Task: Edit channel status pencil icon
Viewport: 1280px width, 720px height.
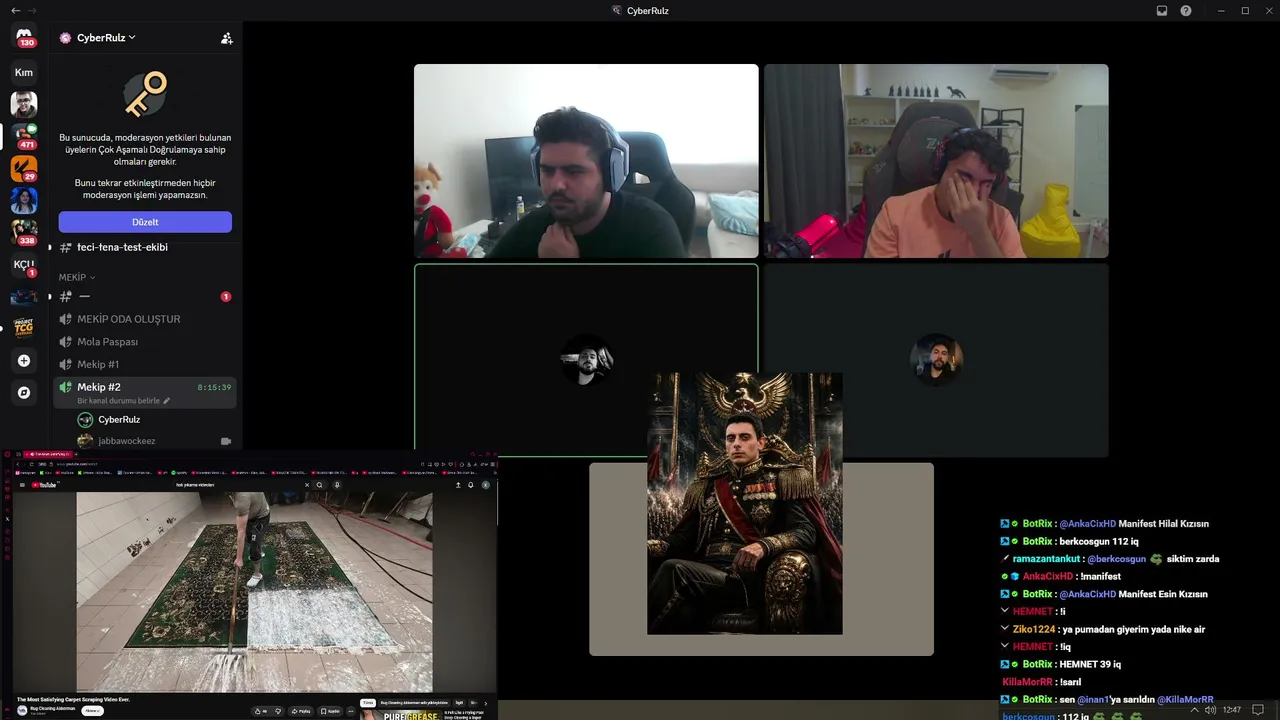Action: pos(167,401)
